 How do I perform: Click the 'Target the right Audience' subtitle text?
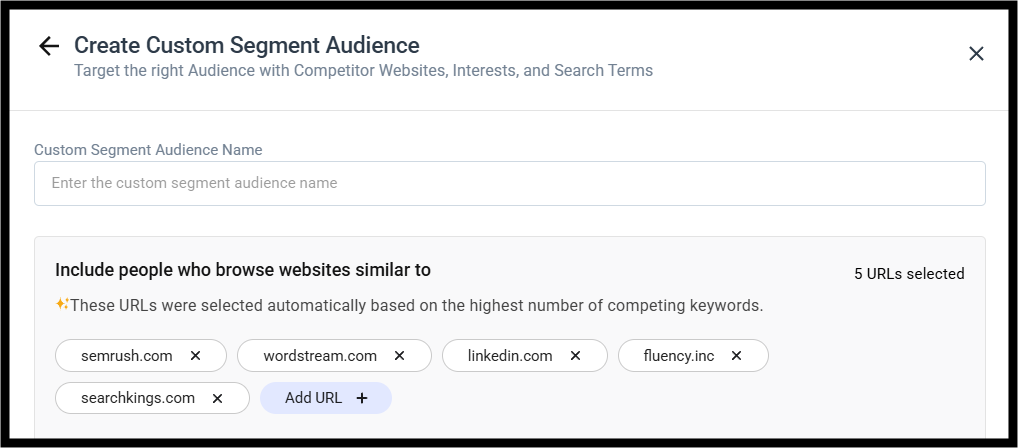click(x=364, y=70)
